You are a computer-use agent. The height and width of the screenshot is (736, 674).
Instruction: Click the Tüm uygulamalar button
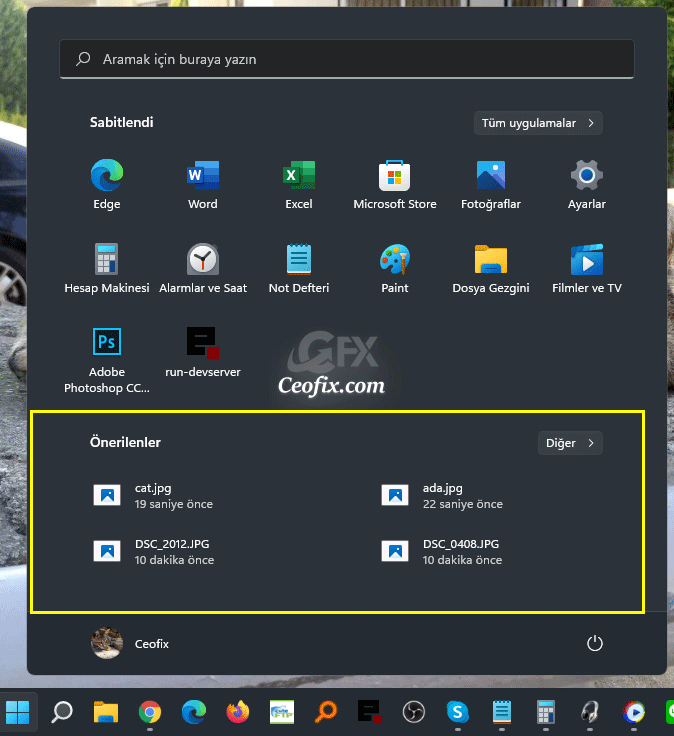click(x=538, y=123)
